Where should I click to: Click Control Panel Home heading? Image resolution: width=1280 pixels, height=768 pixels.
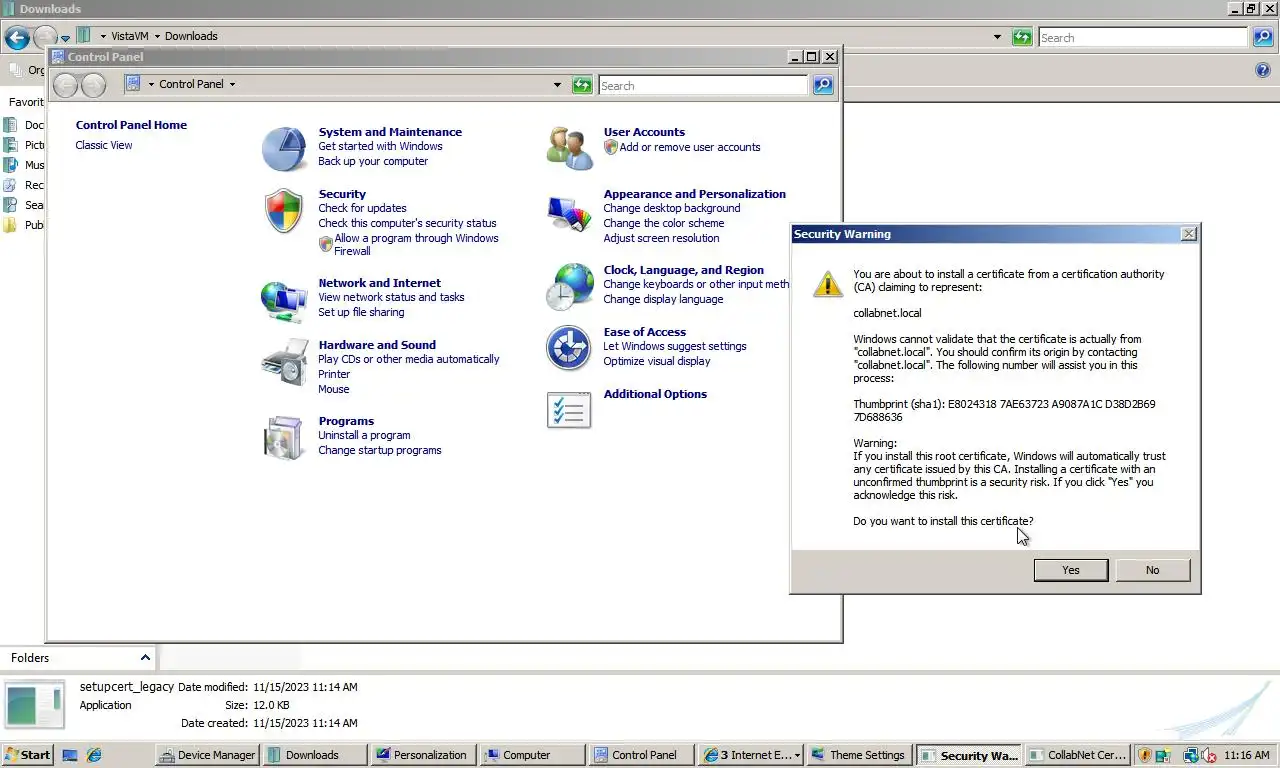coord(131,125)
